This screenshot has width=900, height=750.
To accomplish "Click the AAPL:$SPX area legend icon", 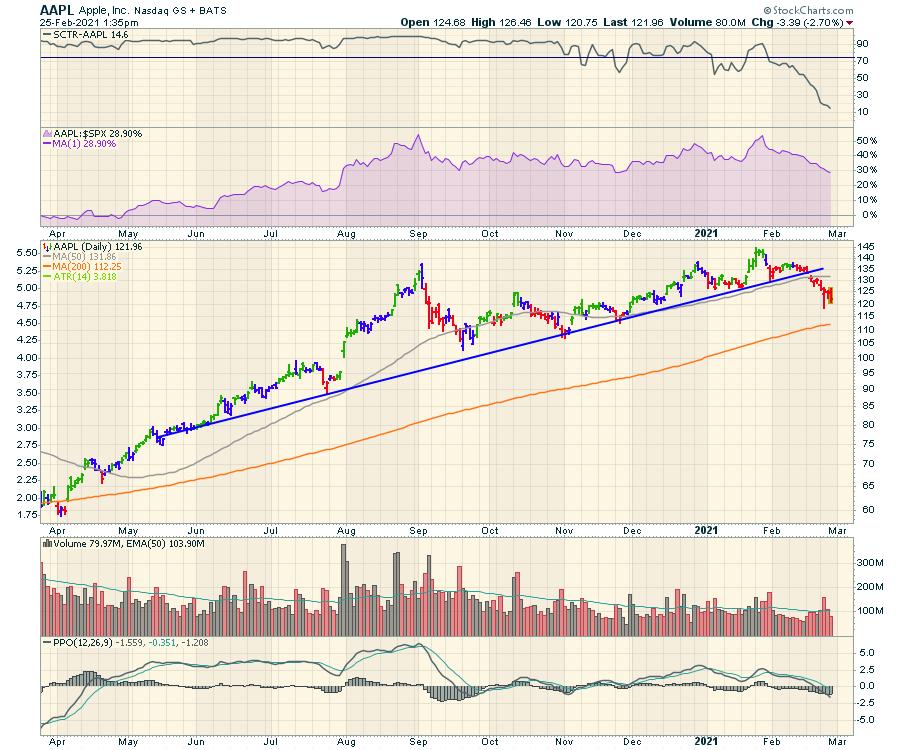I will pyautogui.click(x=47, y=133).
